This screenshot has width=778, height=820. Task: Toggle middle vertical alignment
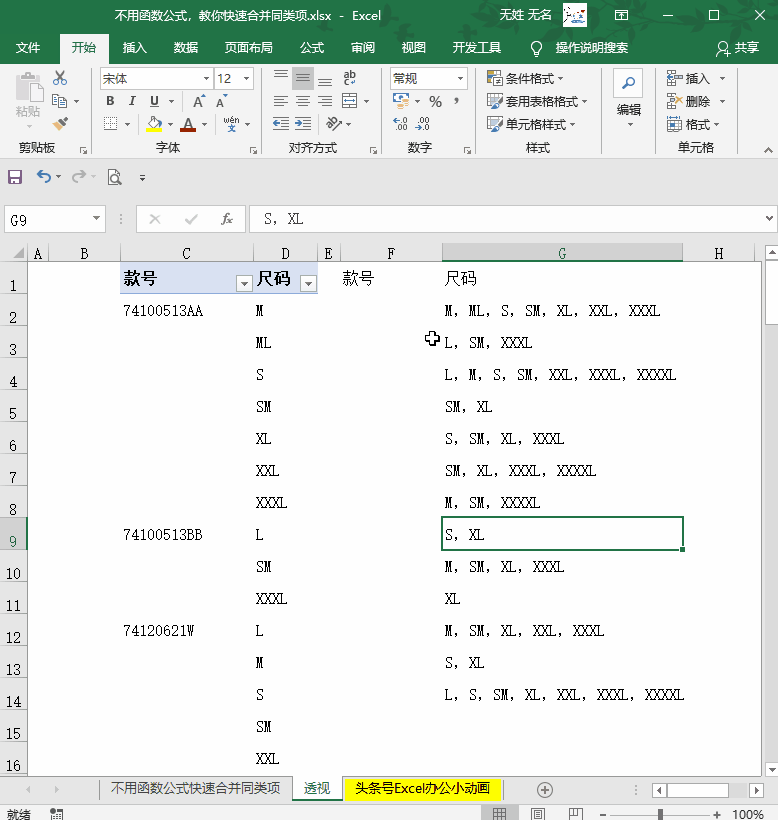click(303, 78)
